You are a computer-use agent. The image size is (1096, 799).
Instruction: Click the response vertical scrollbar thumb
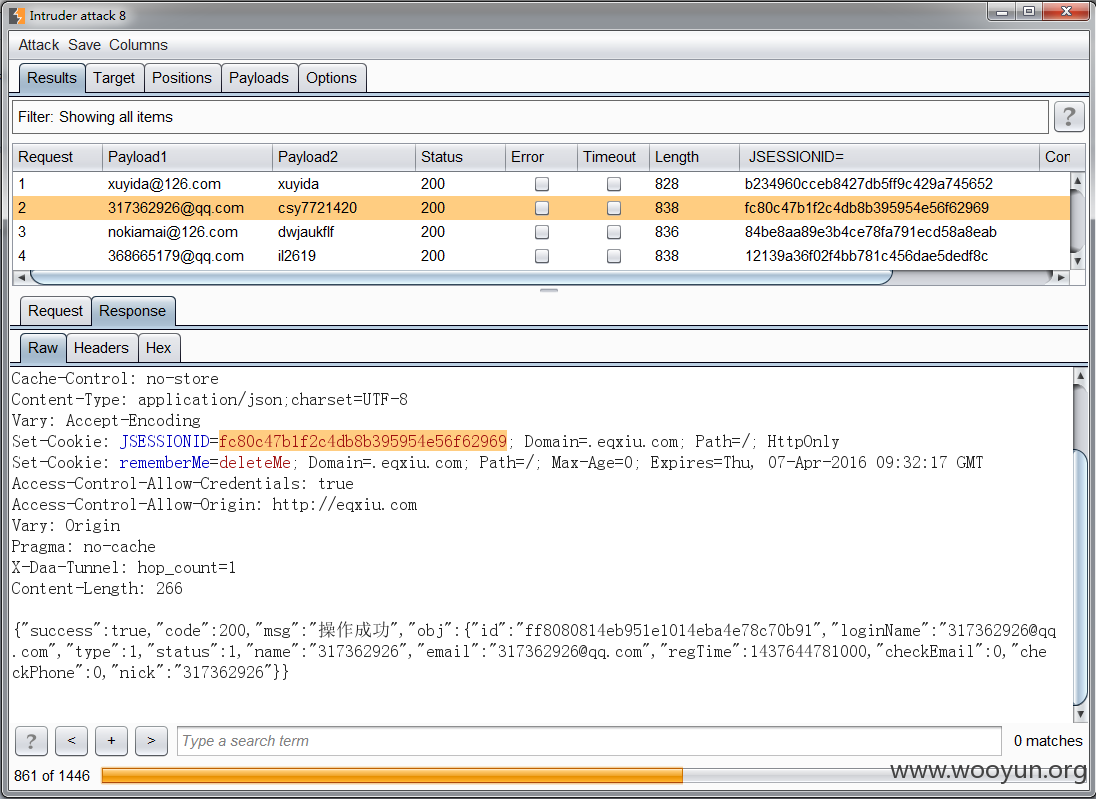pyautogui.click(x=1080, y=577)
